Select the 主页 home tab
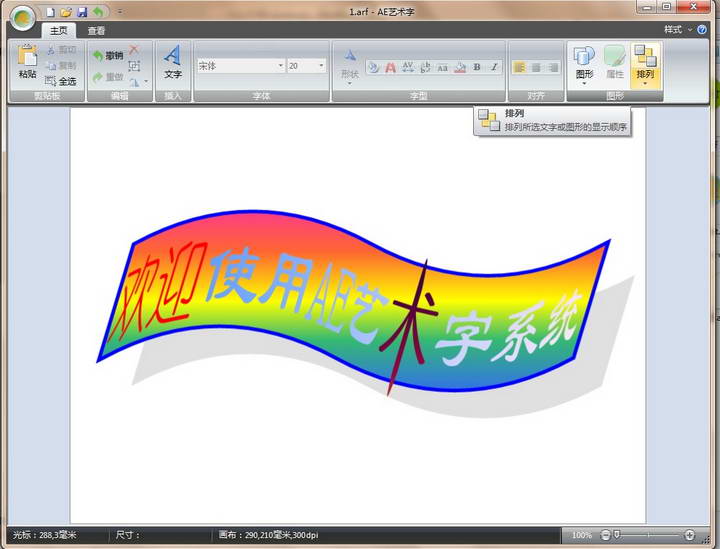720x549 pixels. (59, 31)
